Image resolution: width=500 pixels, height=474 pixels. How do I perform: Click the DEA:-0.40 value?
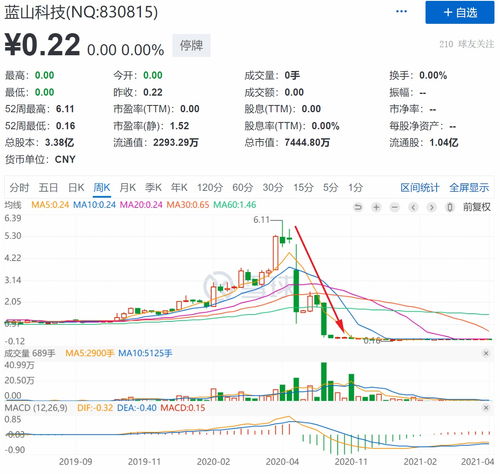[x=136, y=408]
